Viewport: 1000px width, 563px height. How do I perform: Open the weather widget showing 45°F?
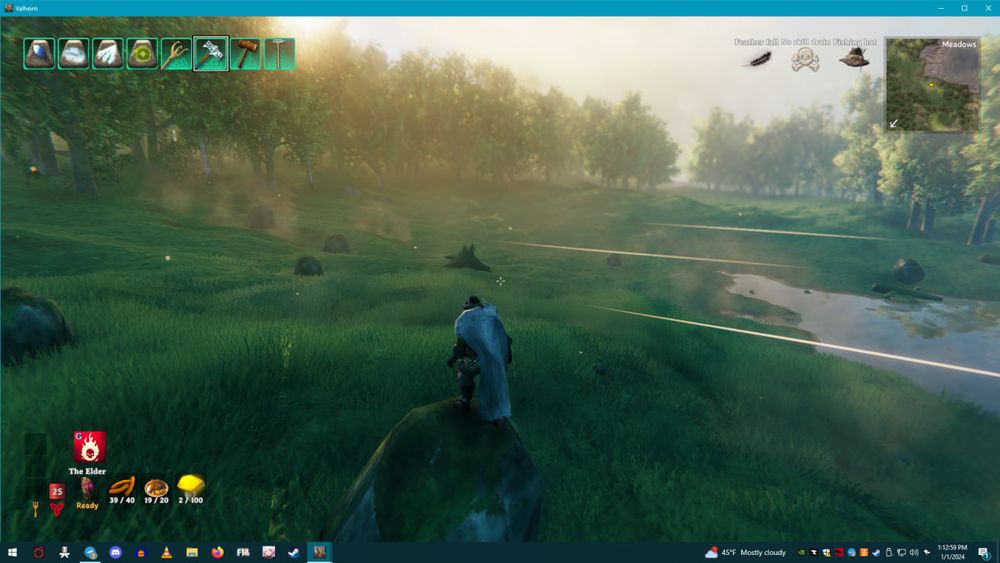(x=745, y=552)
